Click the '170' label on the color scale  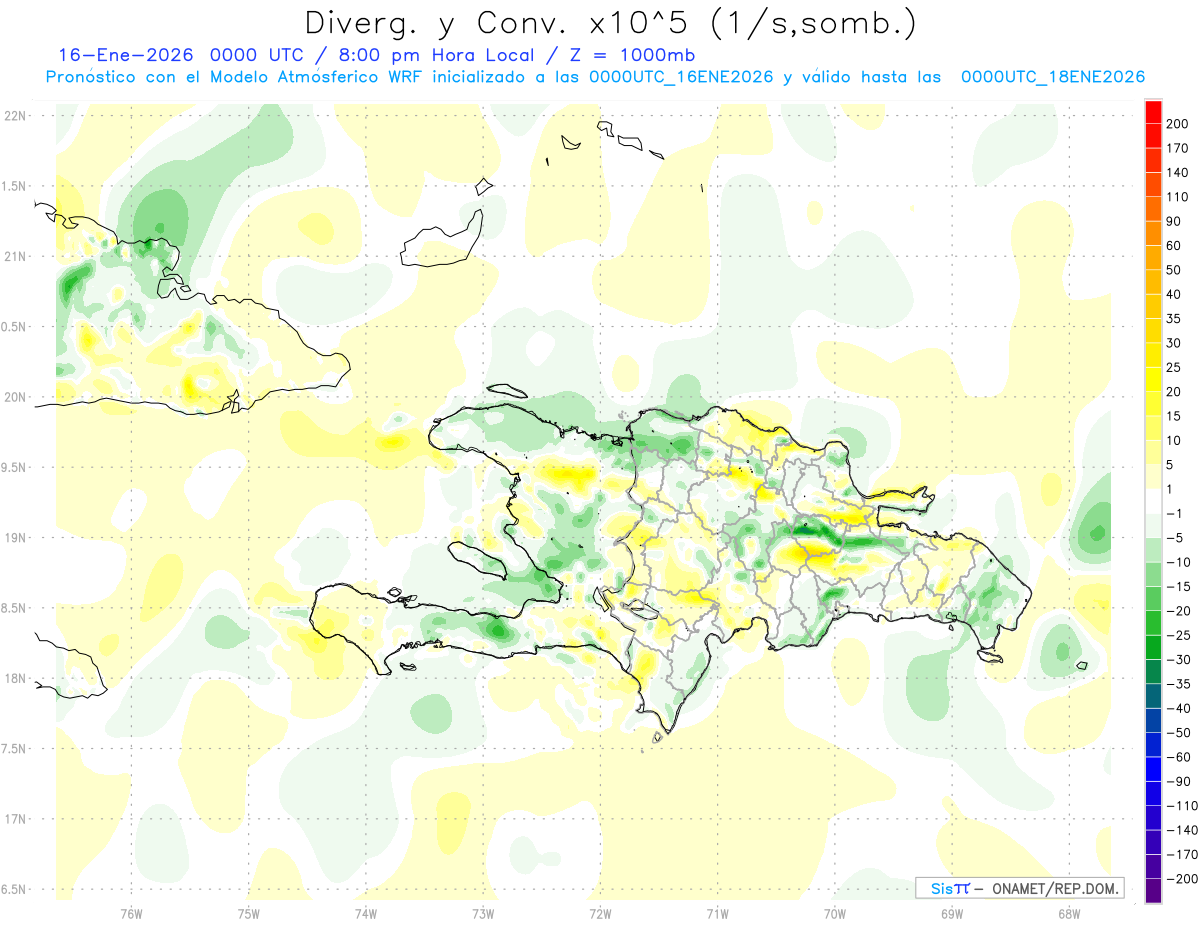[x=1178, y=148]
